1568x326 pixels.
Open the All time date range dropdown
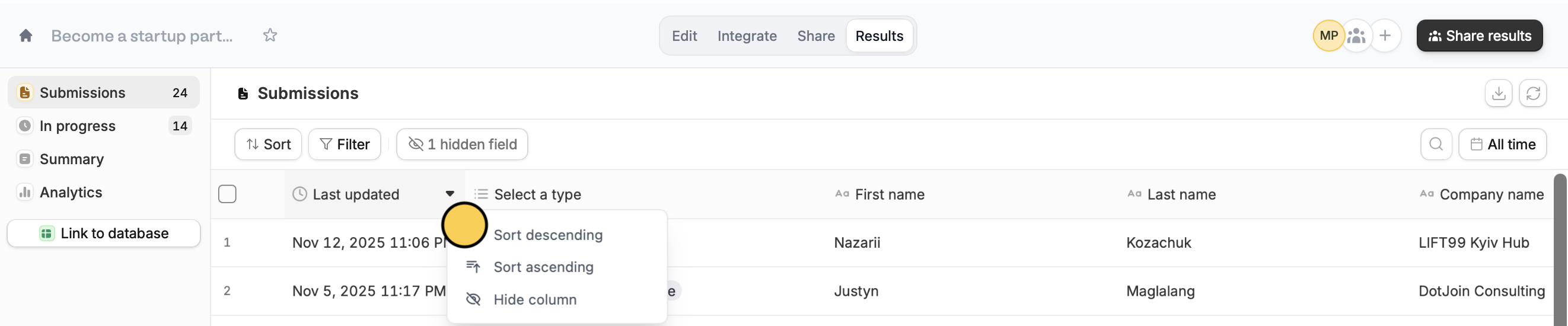pyautogui.click(x=1502, y=144)
